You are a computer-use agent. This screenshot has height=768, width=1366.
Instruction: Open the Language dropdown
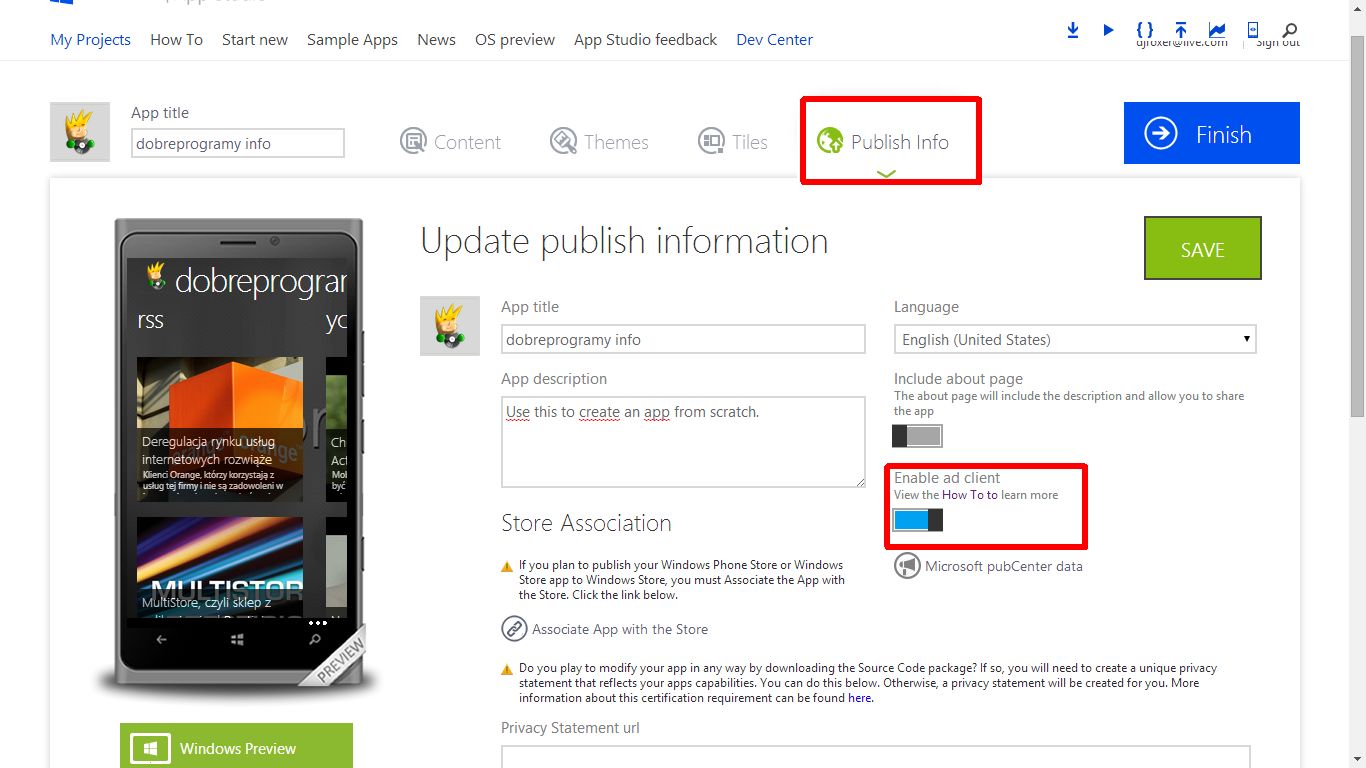point(1075,339)
